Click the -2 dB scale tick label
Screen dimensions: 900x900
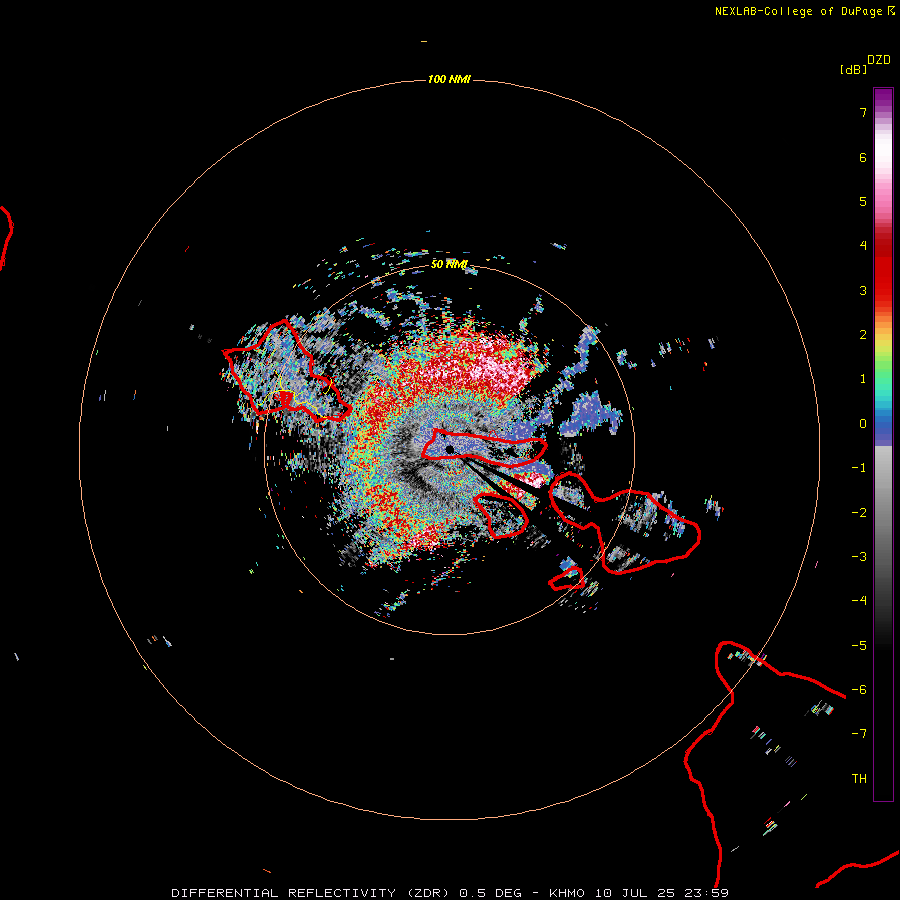coord(859,513)
